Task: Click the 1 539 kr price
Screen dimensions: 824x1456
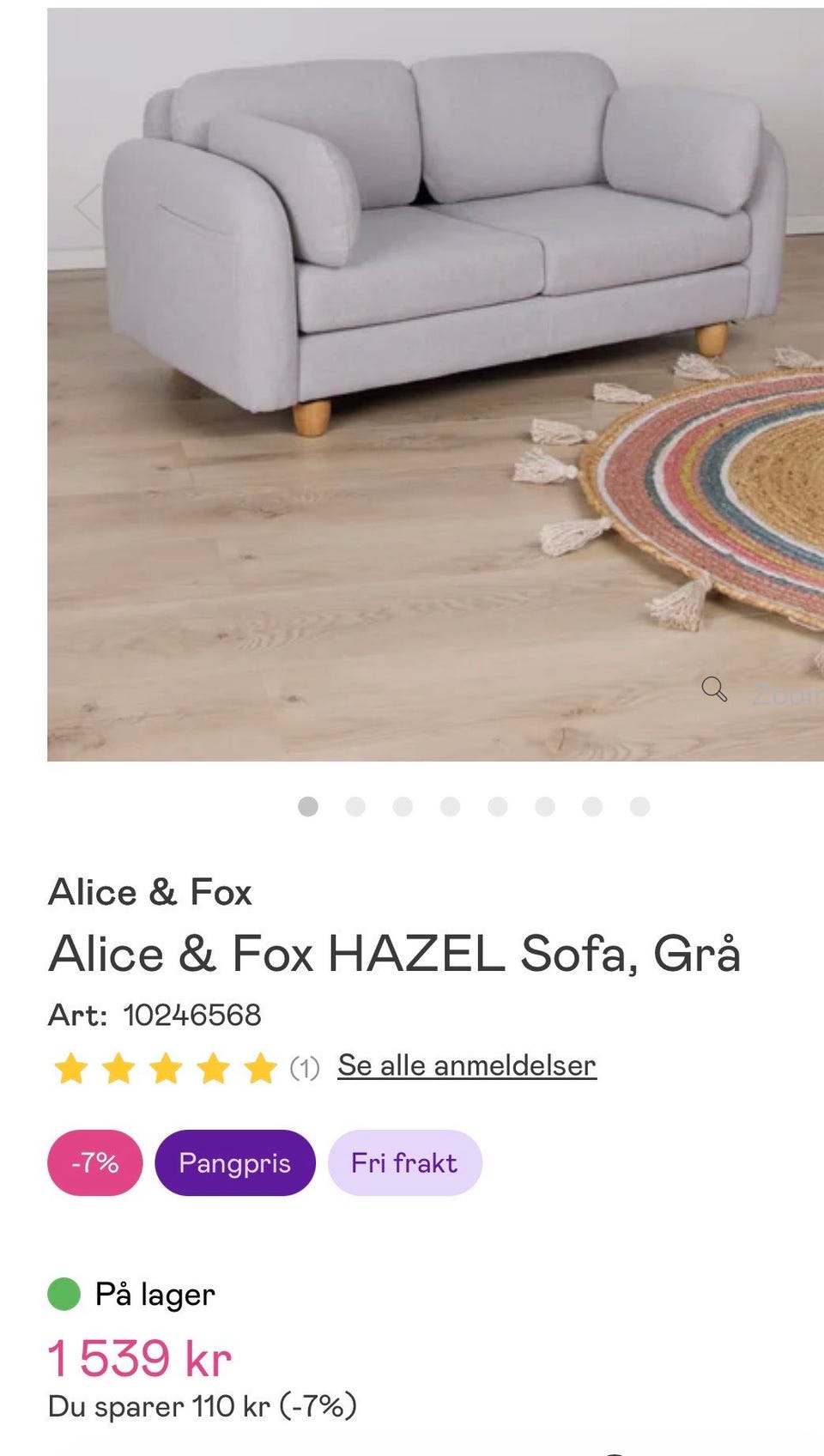Action: [x=140, y=1359]
